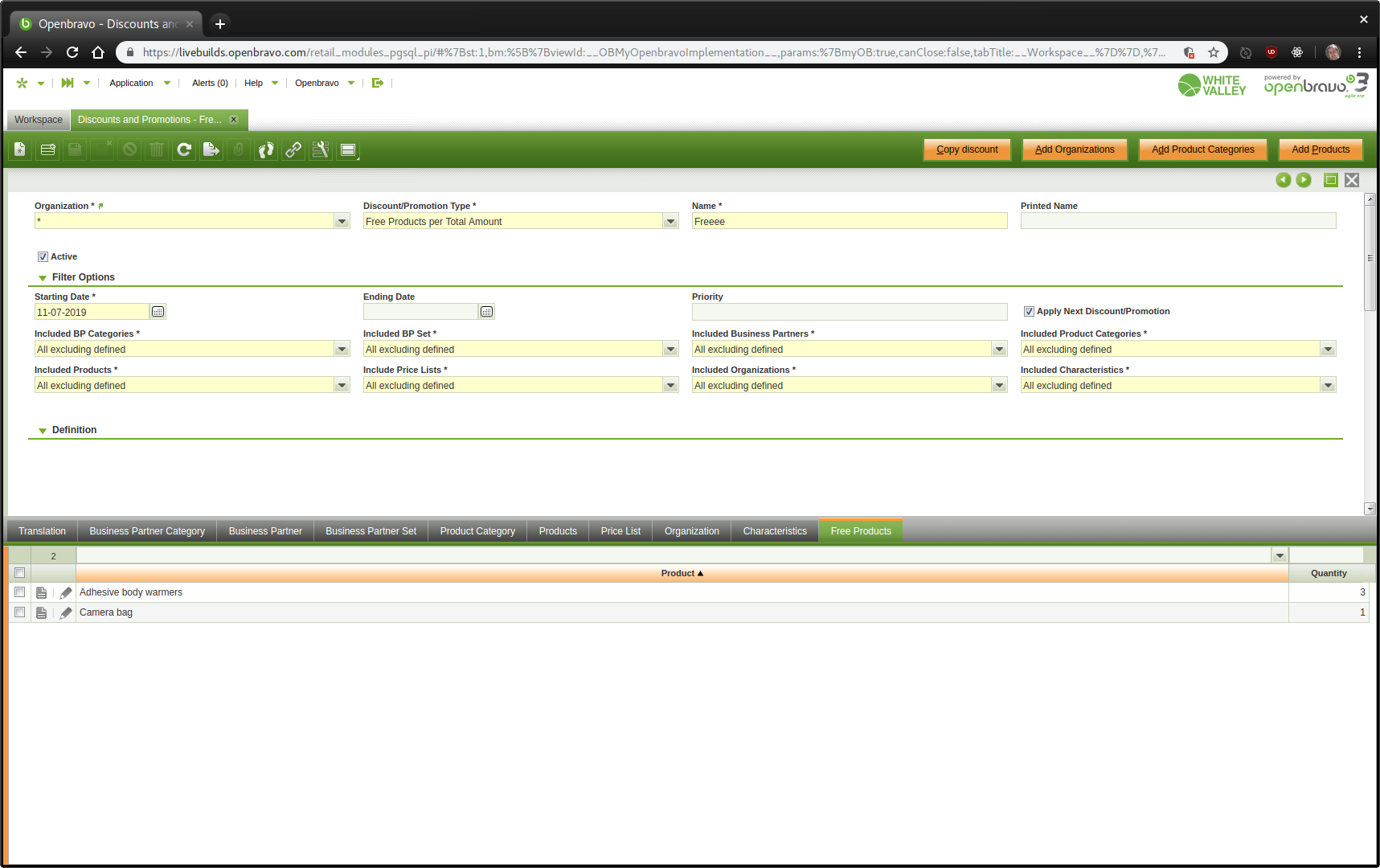Click the New Document toolbar icon
The height and width of the screenshot is (868, 1380).
20,149
